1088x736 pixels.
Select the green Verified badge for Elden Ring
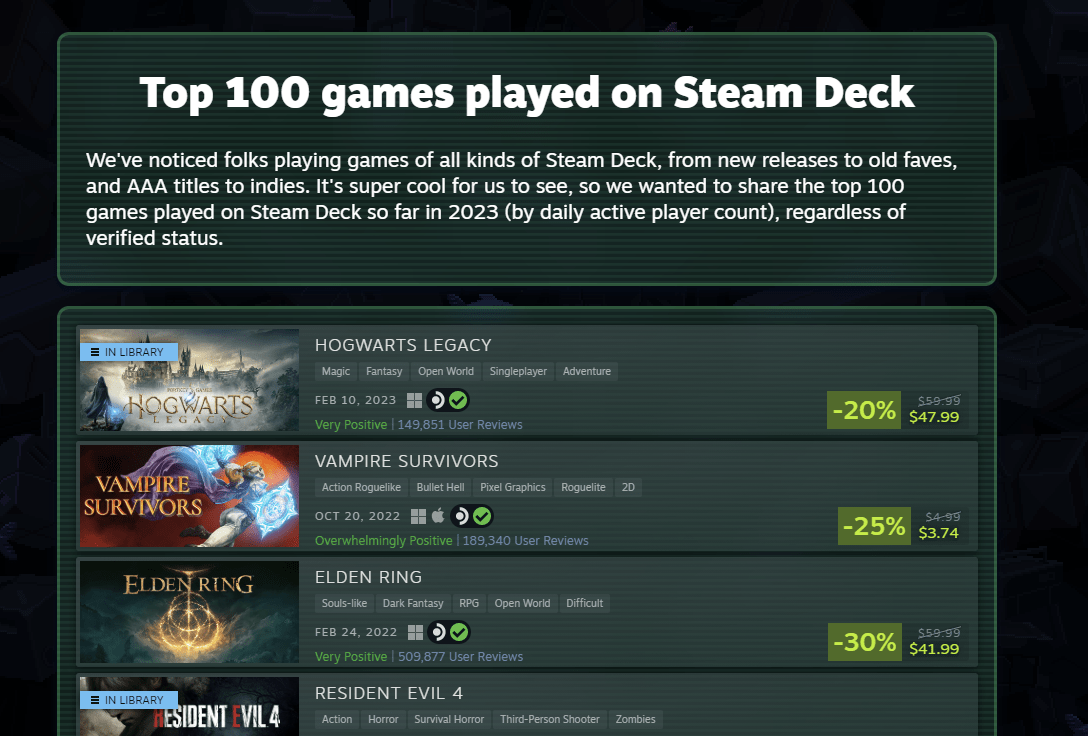(459, 632)
